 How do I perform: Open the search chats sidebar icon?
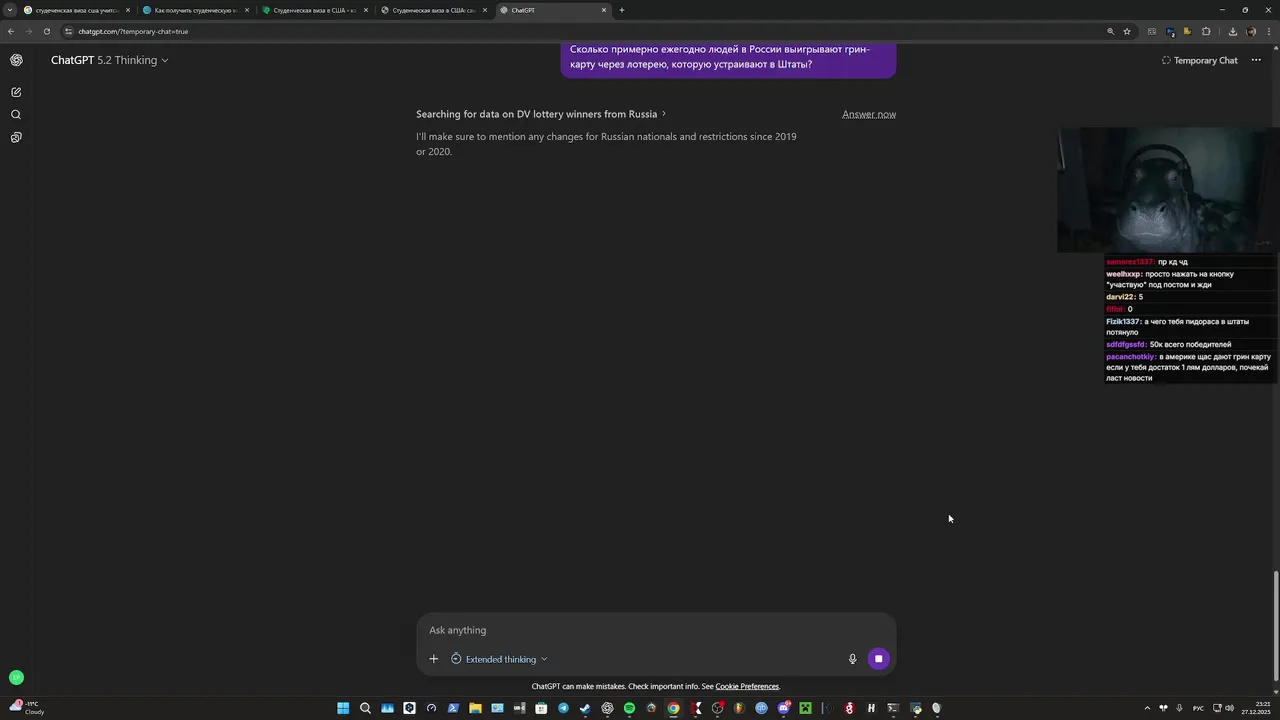(x=16, y=115)
